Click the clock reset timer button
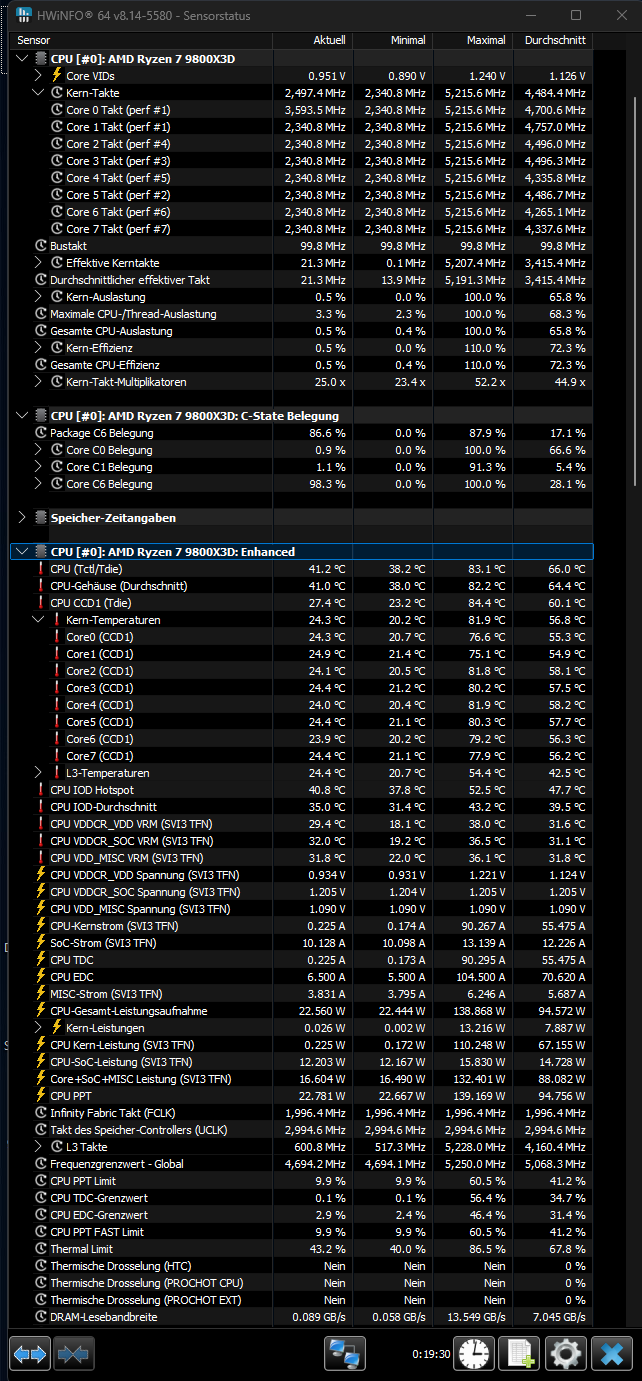The height and width of the screenshot is (1381, 642). (473, 1354)
